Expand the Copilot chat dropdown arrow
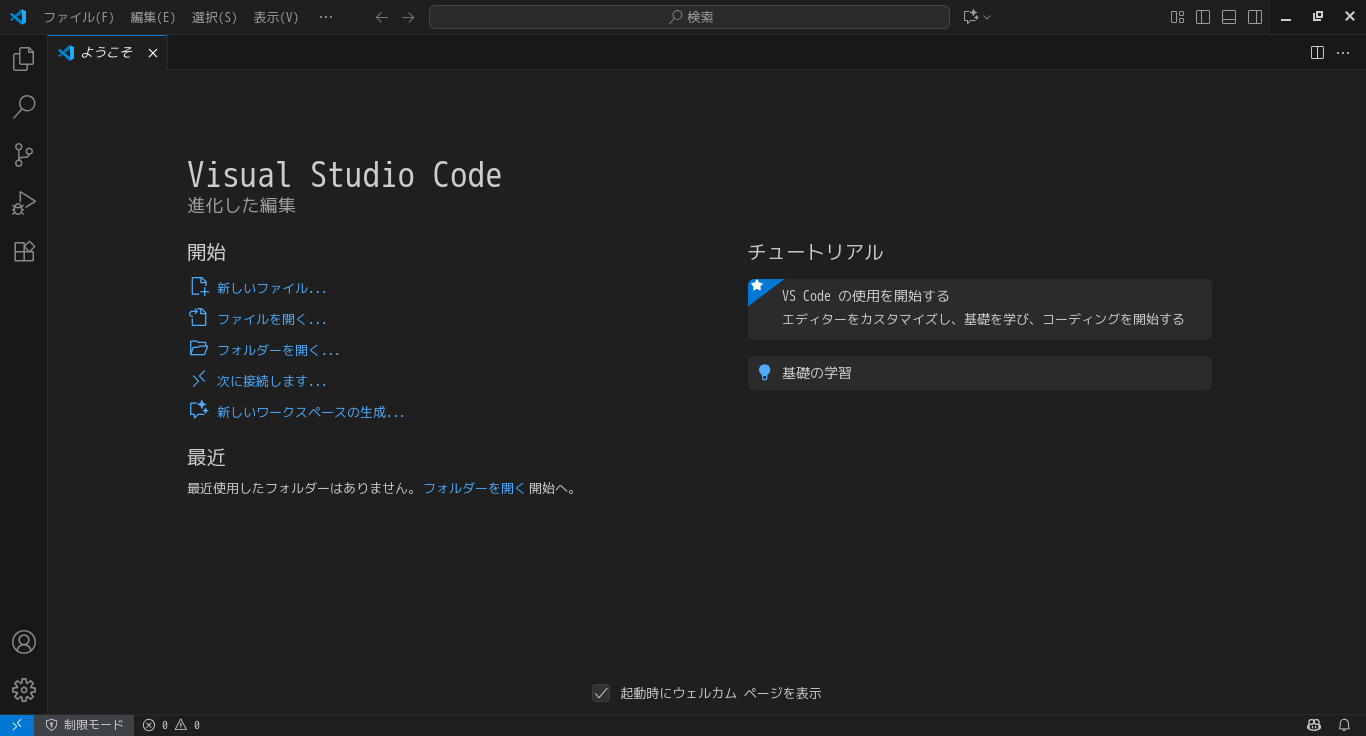This screenshot has width=1366, height=736. [x=987, y=17]
